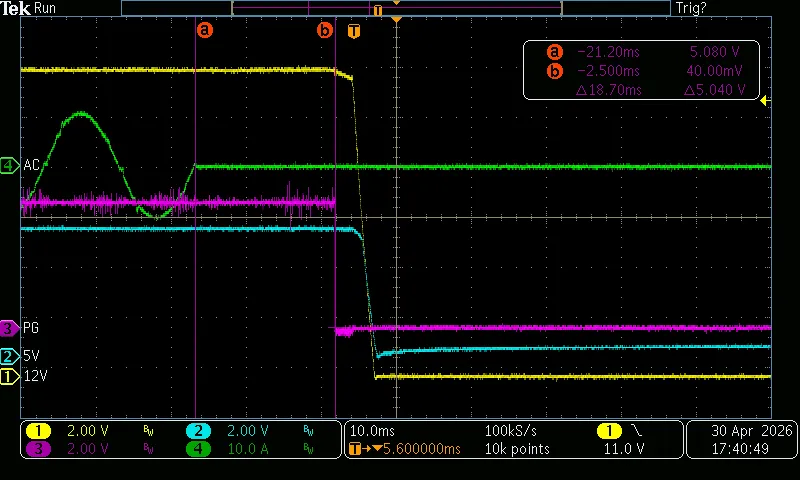Click cursor b badge in readout box
800x480 pixels.
click(x=555, y=71)
